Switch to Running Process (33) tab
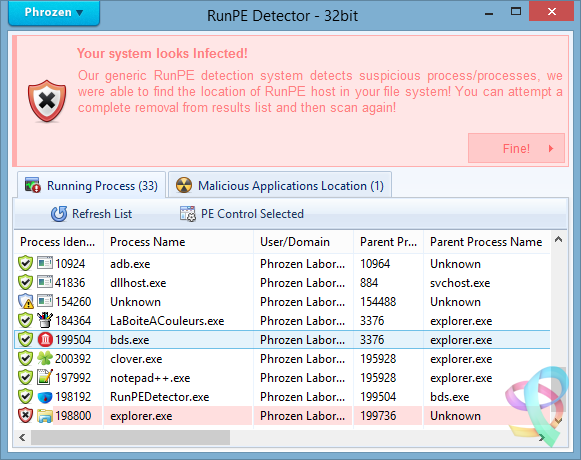 pyautogui.click(x=91, y=185)
